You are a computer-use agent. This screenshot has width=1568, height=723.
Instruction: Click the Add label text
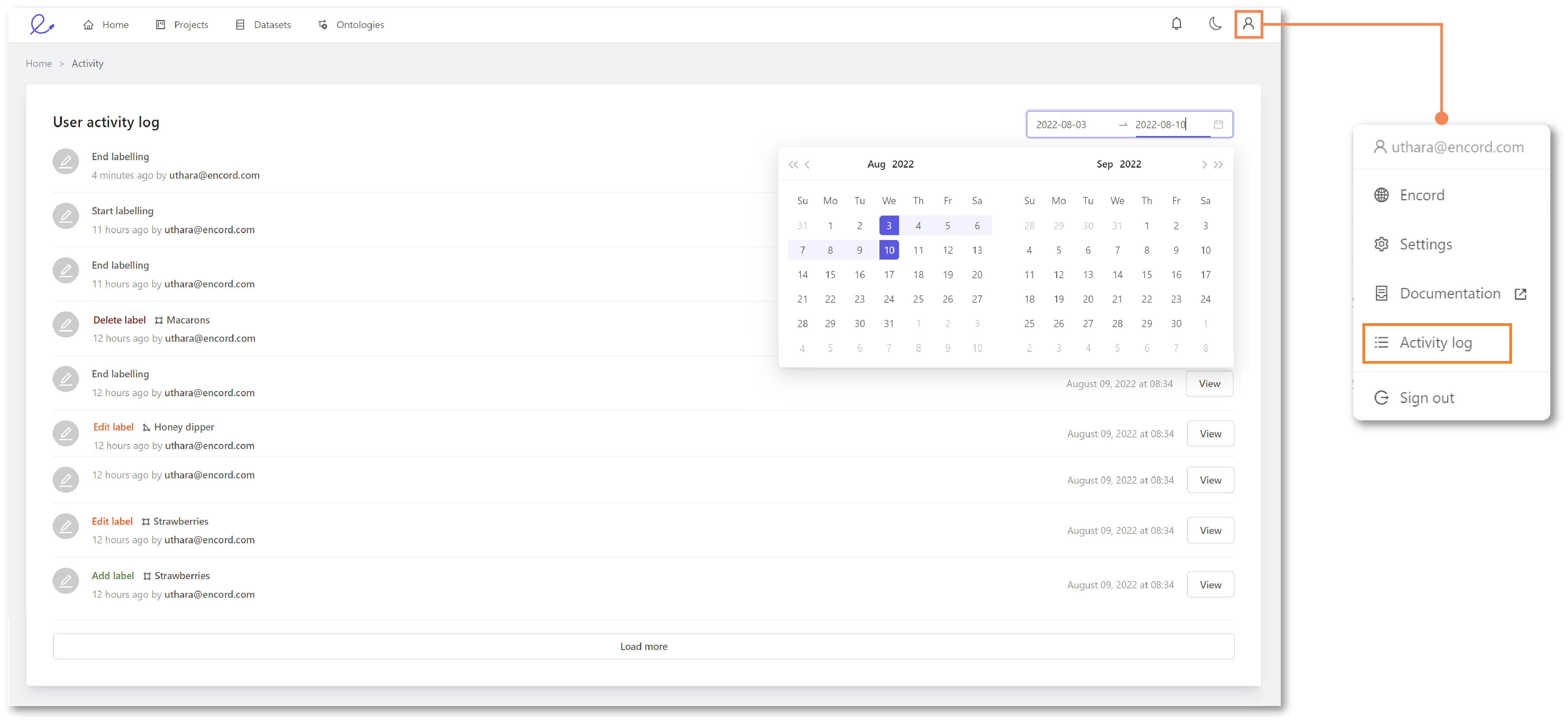click(x=113, y=576)
